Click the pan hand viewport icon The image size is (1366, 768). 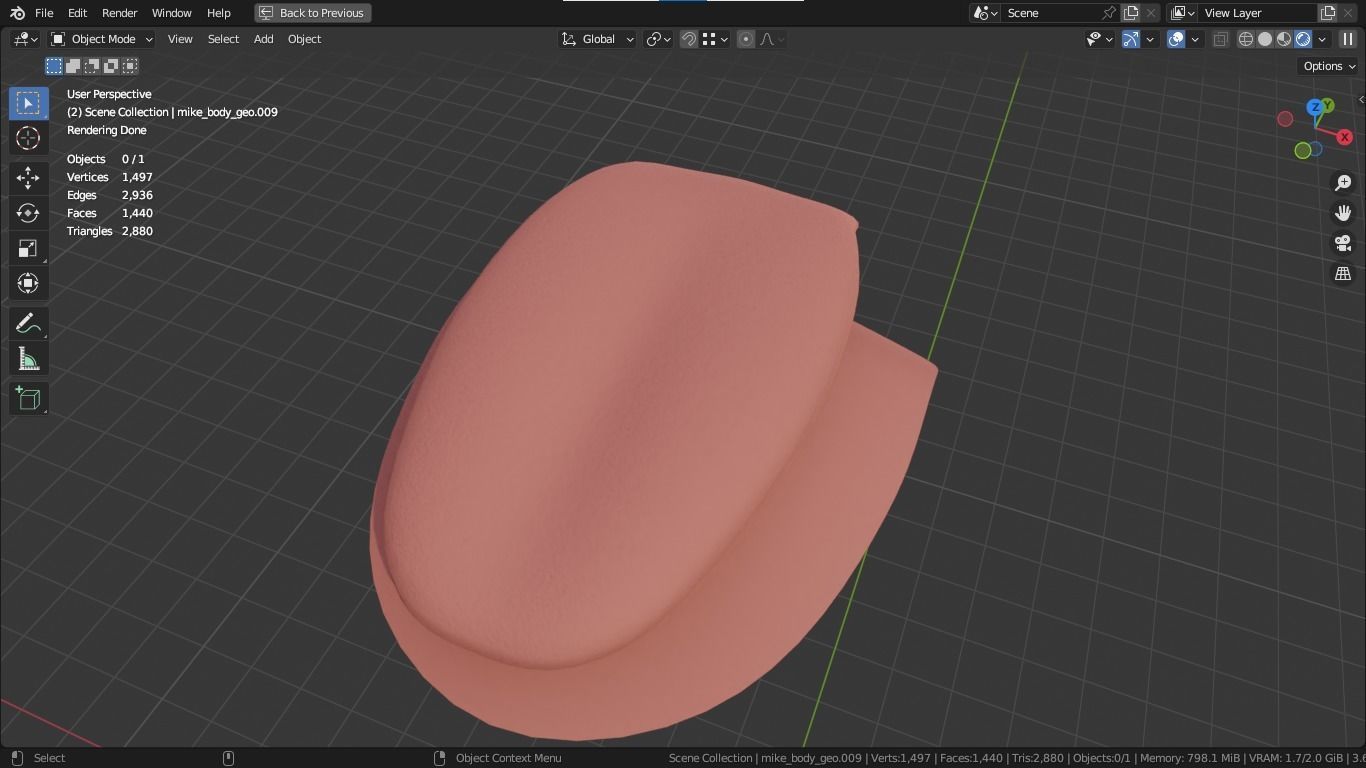tap(1343, 213)
